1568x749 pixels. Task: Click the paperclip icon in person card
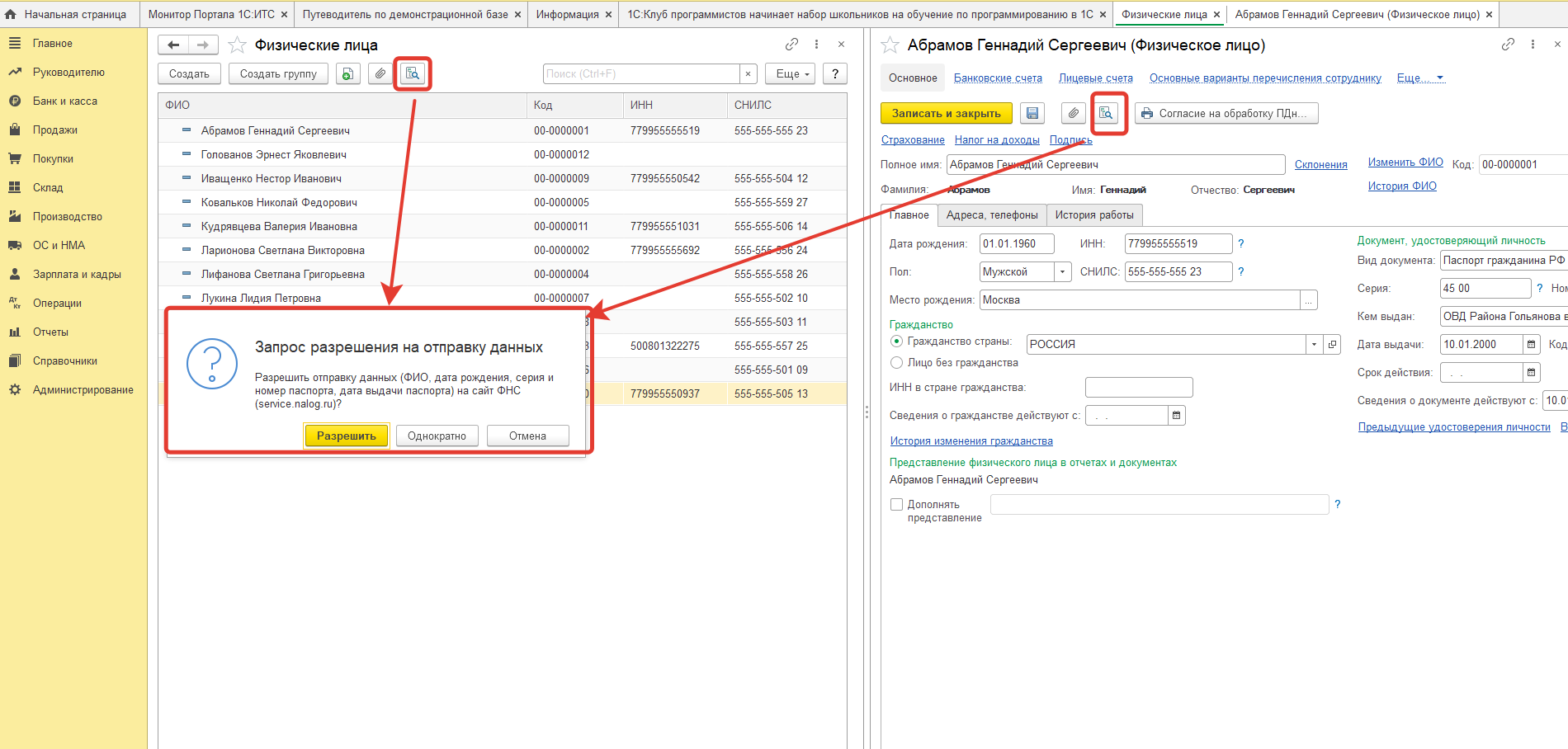point(1073,113)
